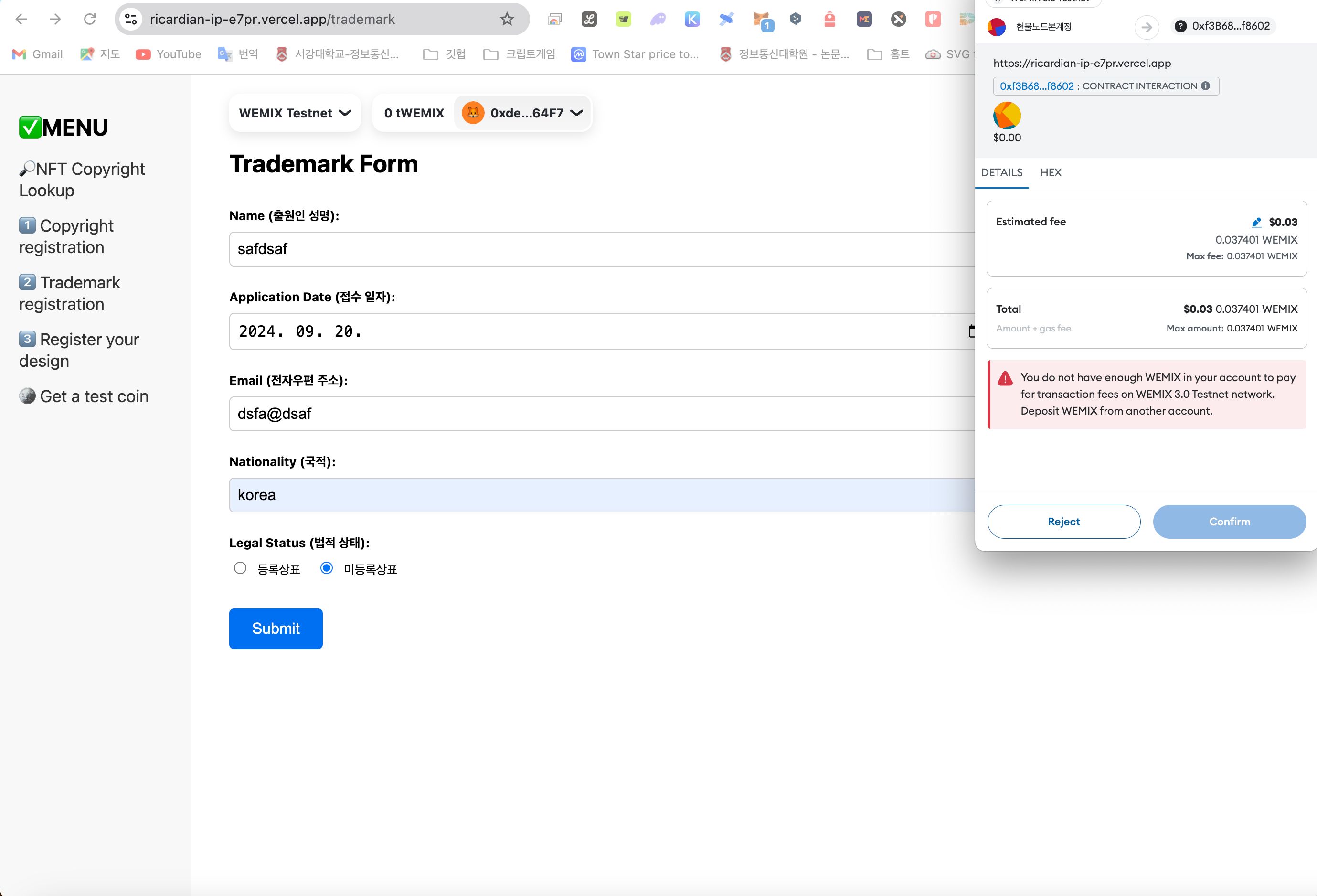
Task: Open the Gmail bookmark
Action: (x=37, y=54)
